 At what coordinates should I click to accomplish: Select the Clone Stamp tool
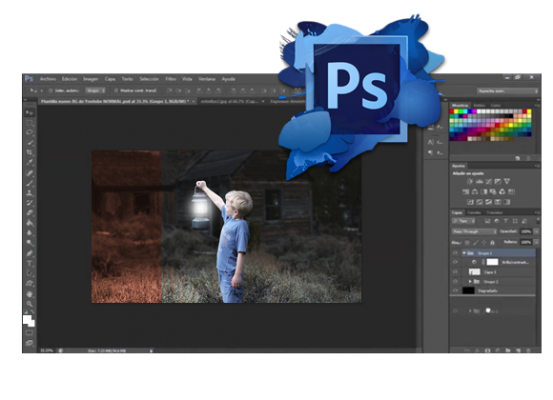point(30,193)
